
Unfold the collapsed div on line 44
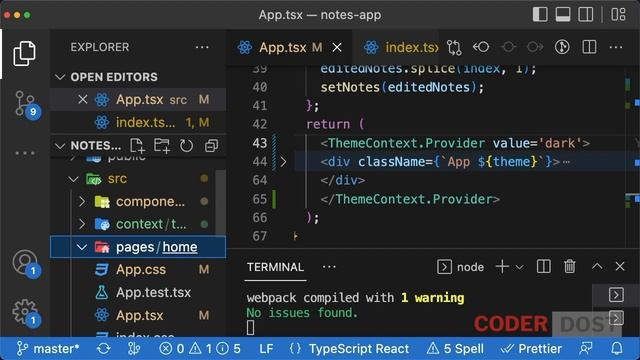pos(283,162)
